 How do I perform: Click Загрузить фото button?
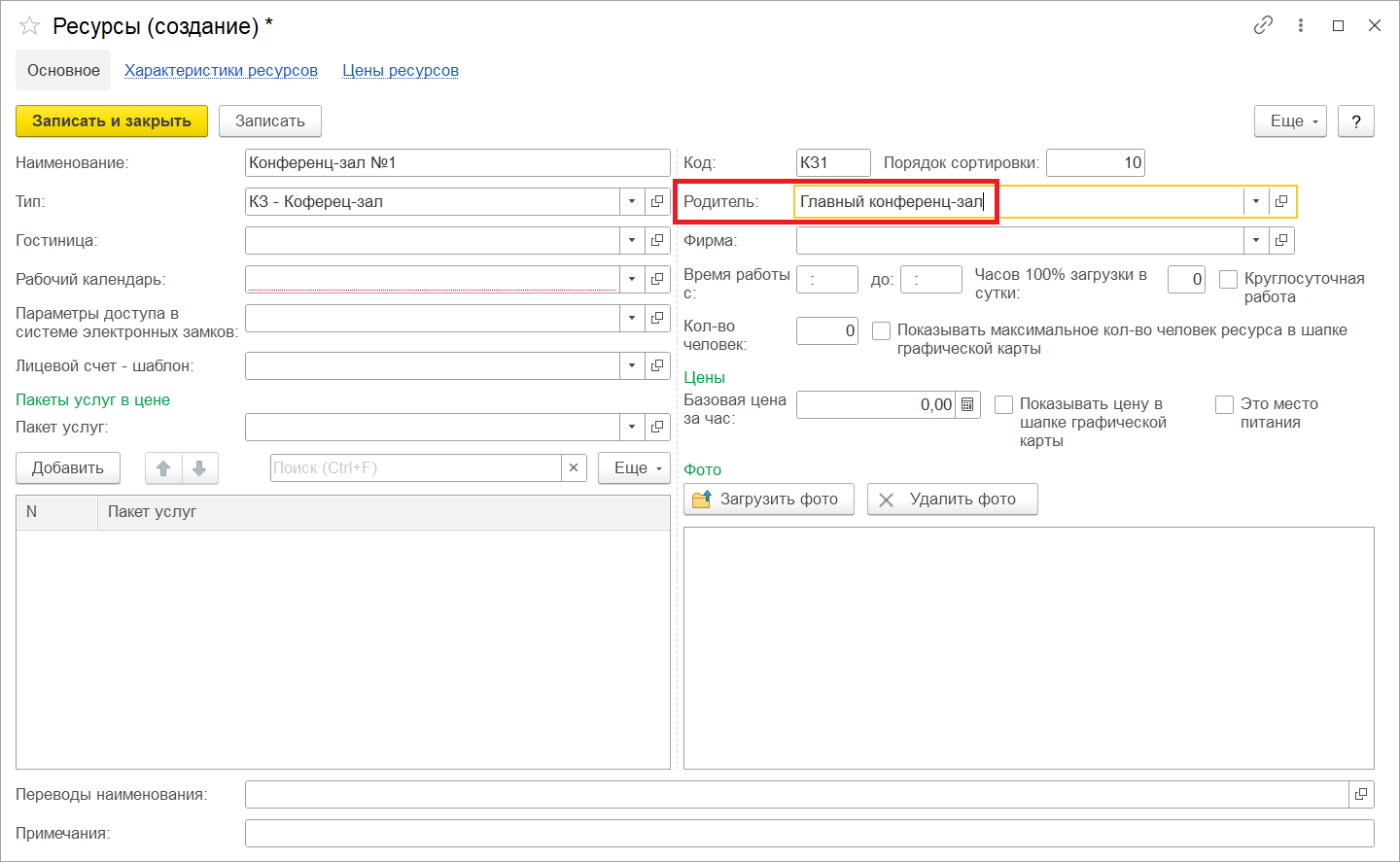point(768,500)
